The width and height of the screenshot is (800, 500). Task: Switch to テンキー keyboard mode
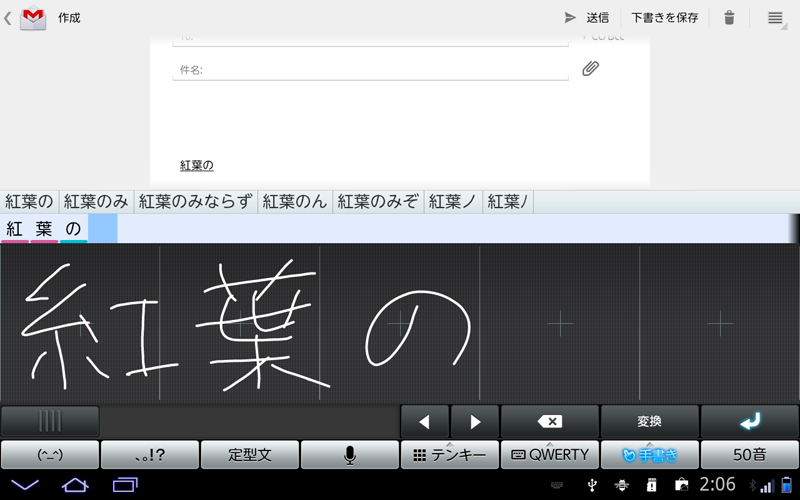pos(449,454)
